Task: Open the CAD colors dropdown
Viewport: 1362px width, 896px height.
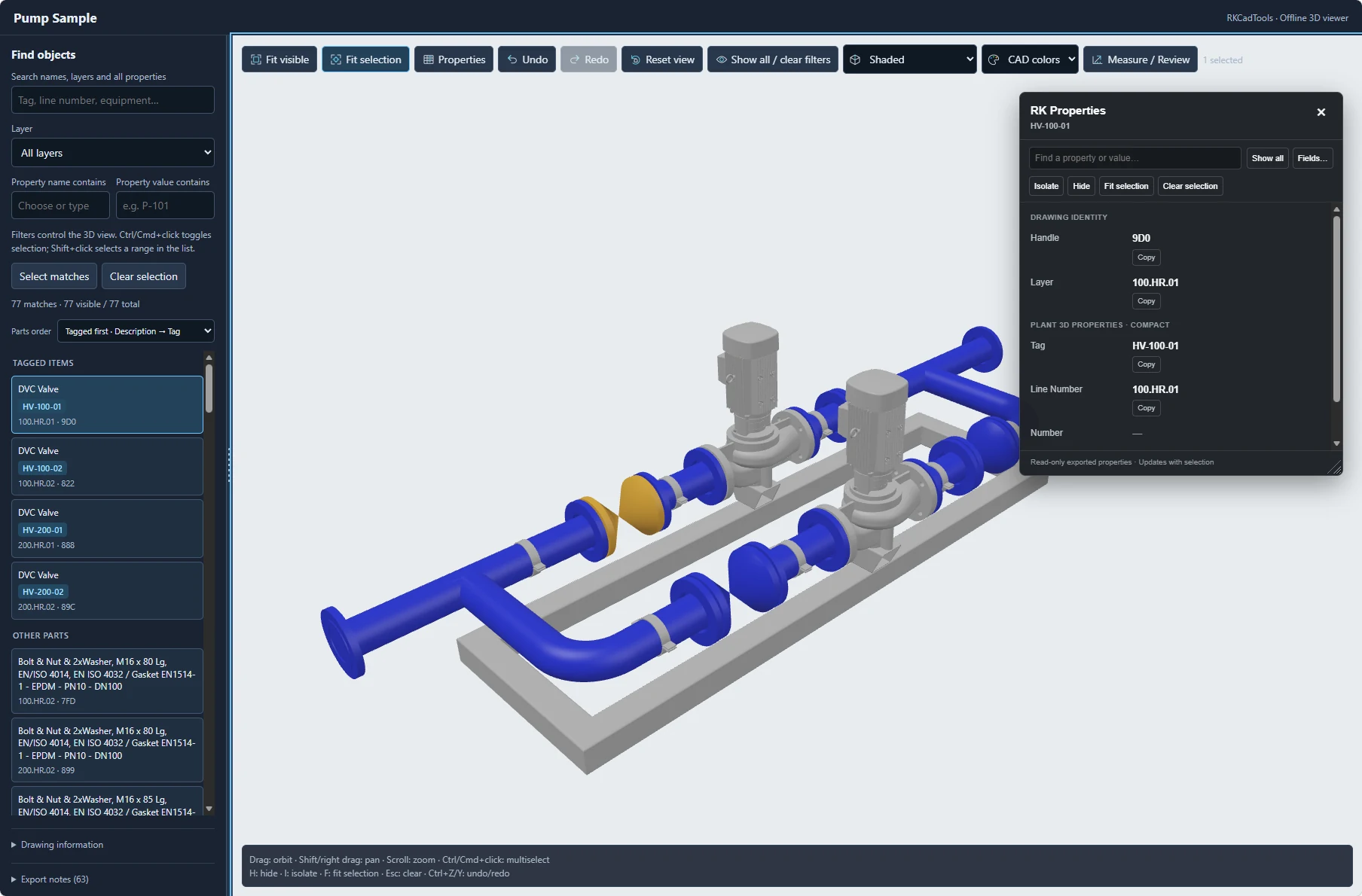Action: (1030, 59)
